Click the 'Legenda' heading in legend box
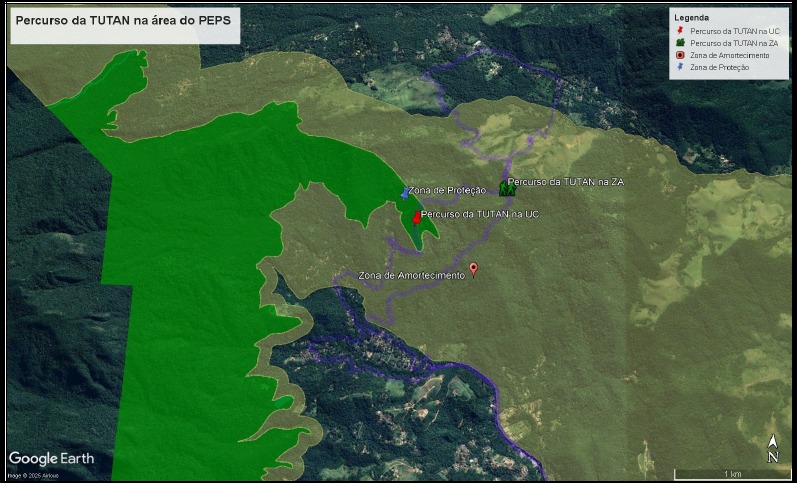The image size is (797, 483). pos(691,18)
